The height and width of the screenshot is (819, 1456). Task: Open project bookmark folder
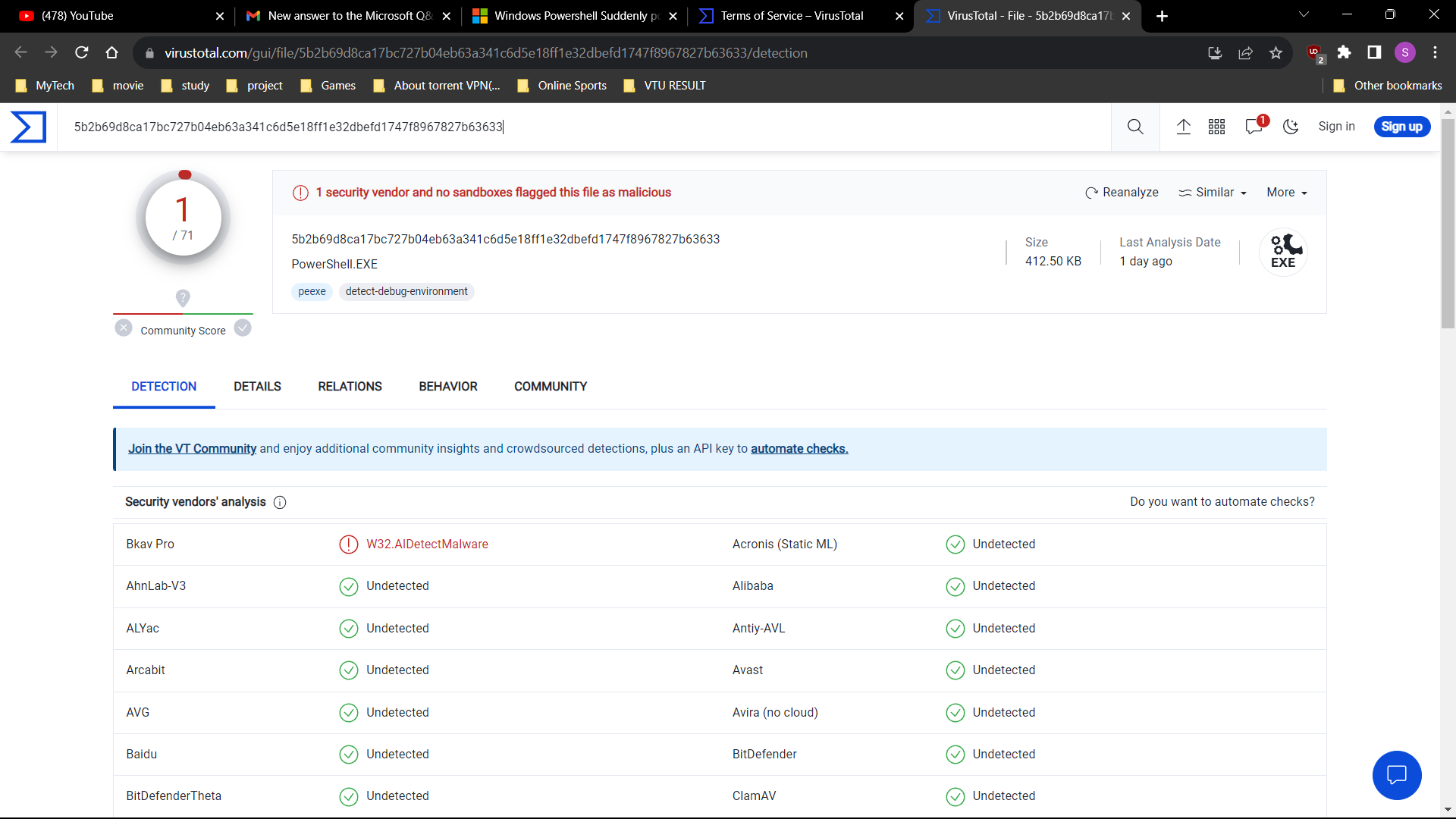pyautogui.click(x=254, y=86)
